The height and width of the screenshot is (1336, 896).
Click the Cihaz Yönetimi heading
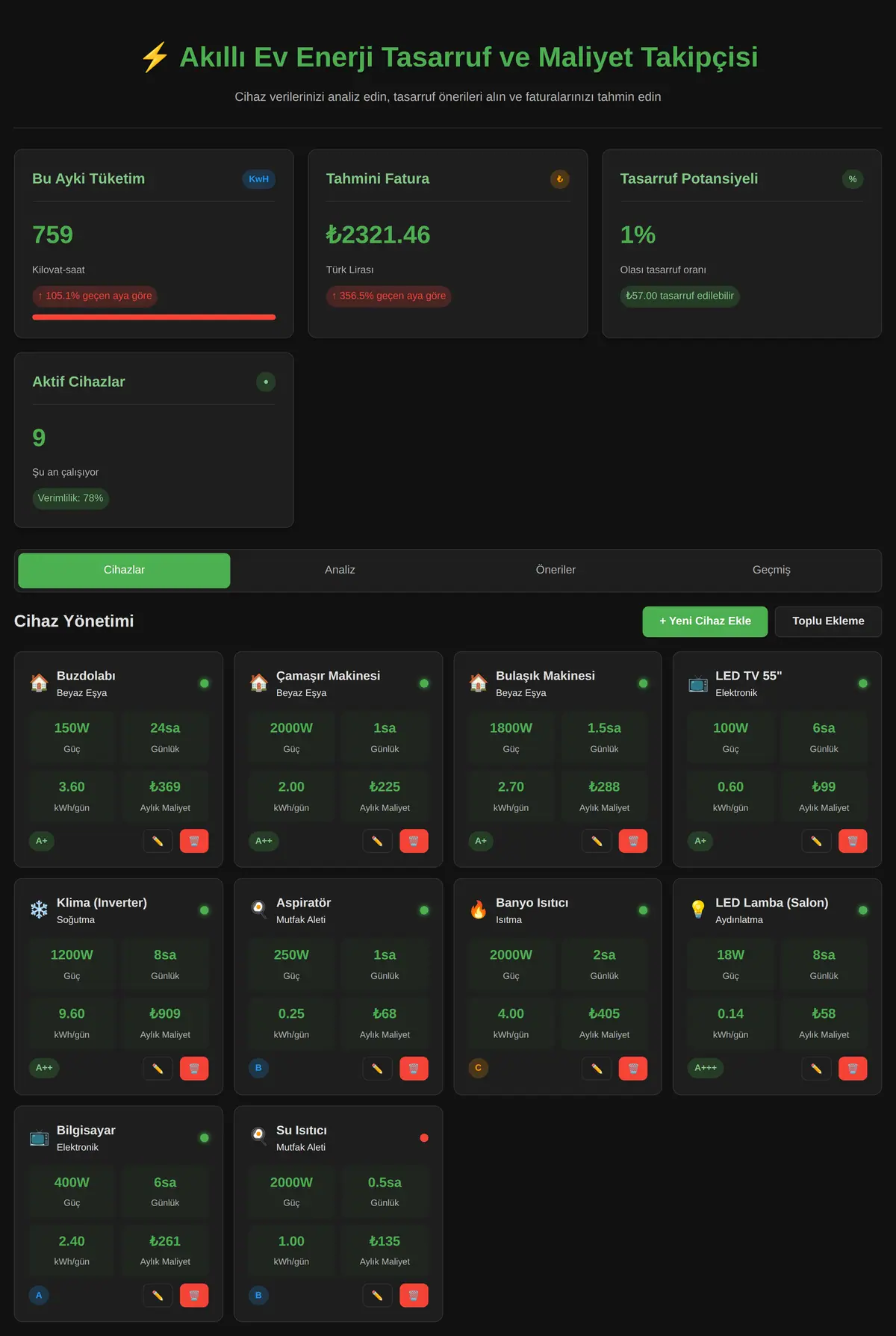tap(74, 621)
